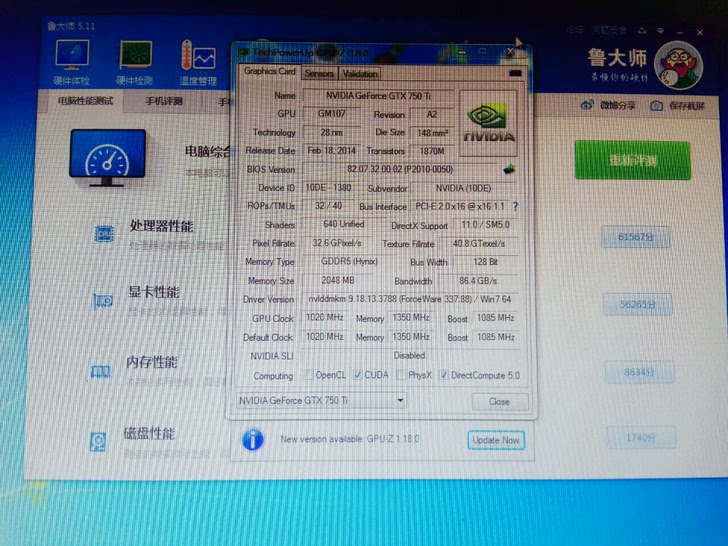Click Name field NVIDIA GeForce GTX 750 Ti

pos(378,96)
